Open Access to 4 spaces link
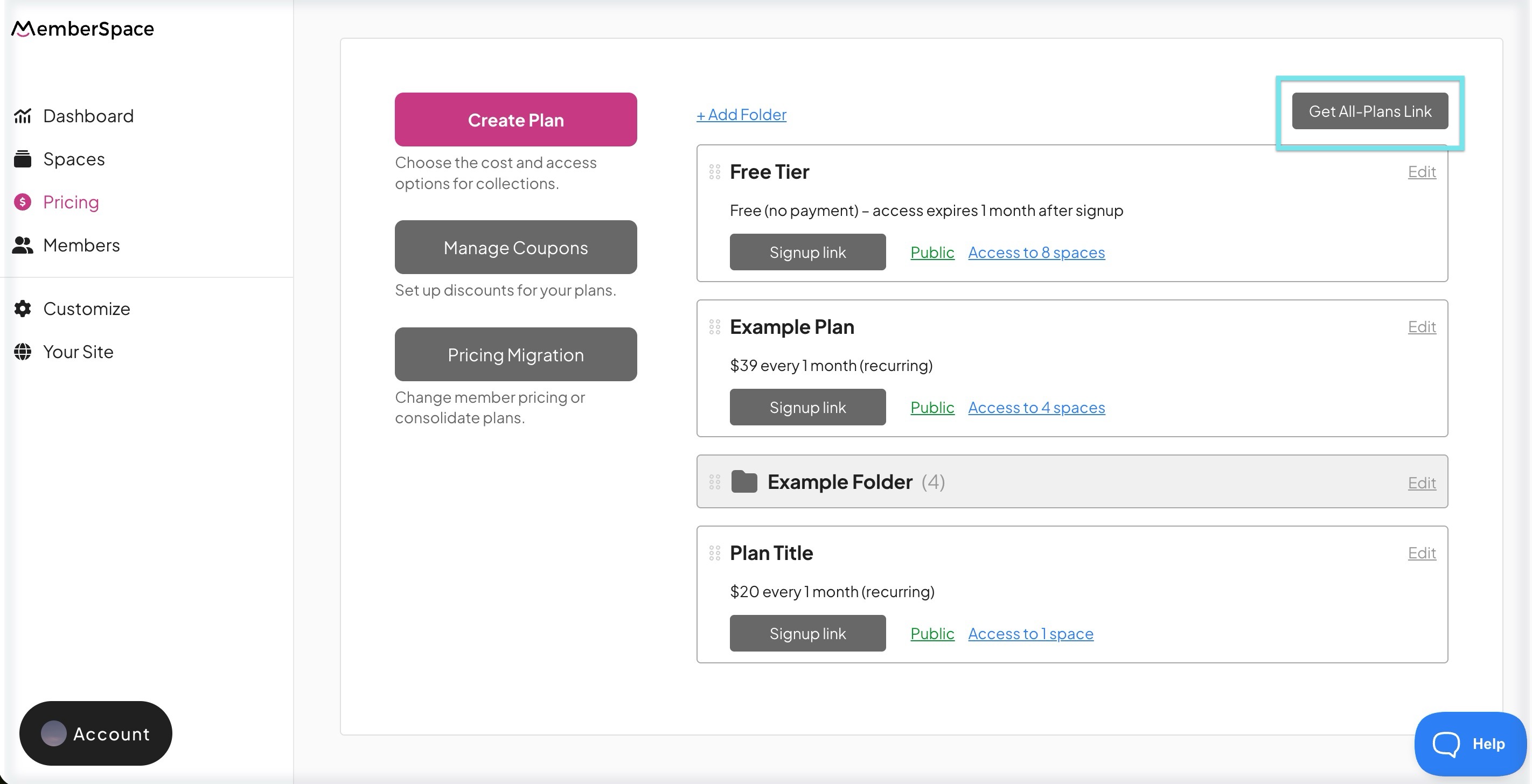Viewport: 1532px width, 784px height. point(1036,408)
